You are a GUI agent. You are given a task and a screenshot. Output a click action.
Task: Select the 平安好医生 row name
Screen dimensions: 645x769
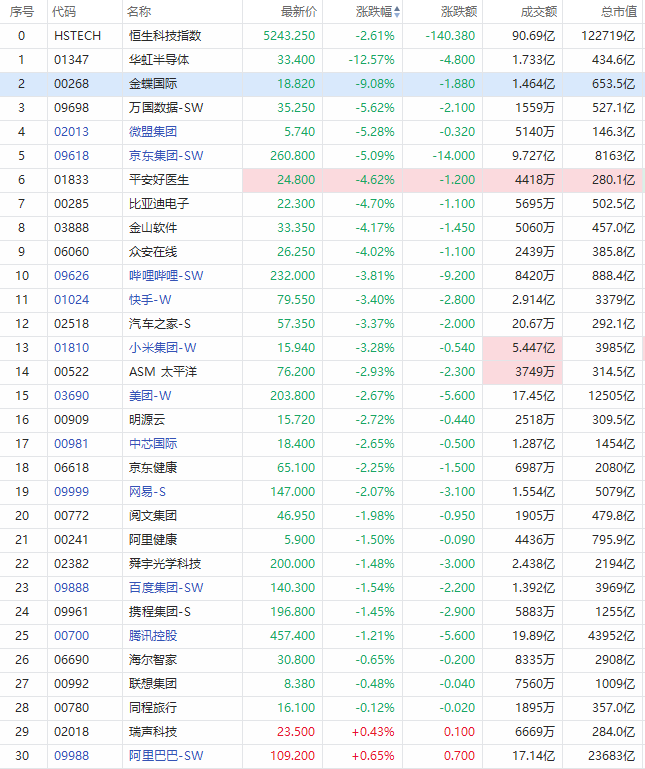point(159,180)
